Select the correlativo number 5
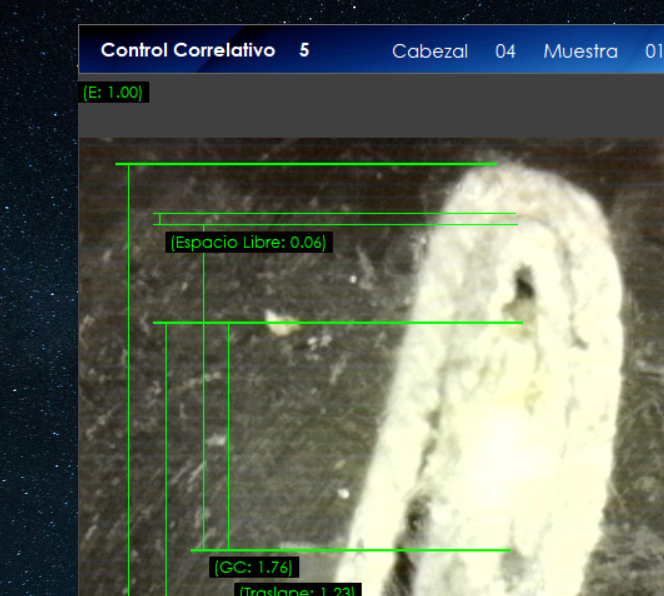Viewport: 664px width, 596px height. 304,50
